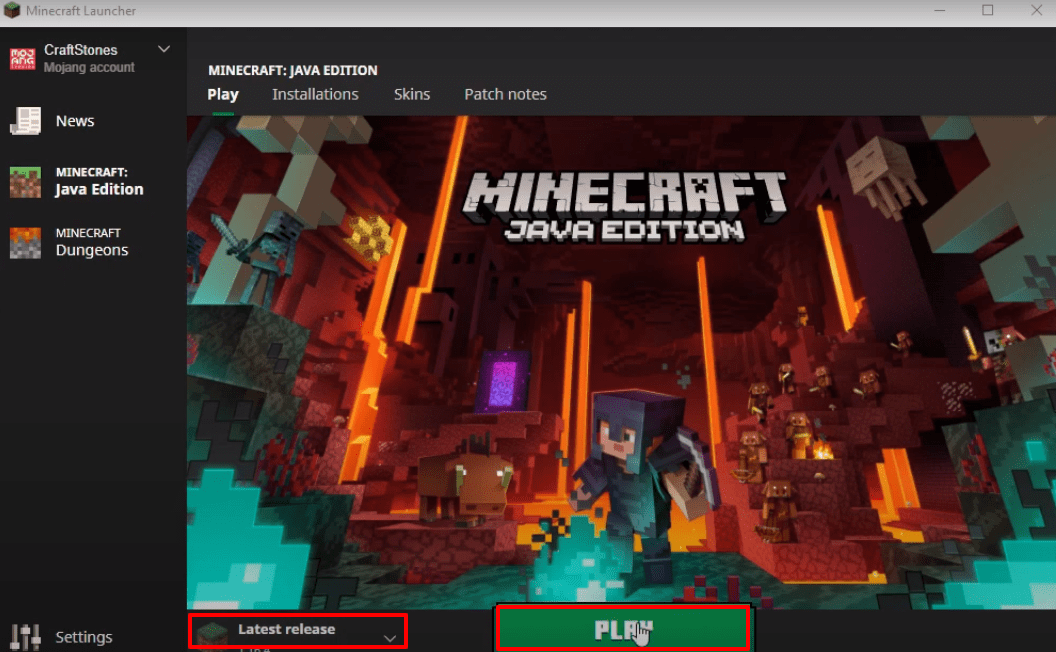Minimize the Minecraft Launcher window
The height and width of the screenshot is (652, 1056).
(939, 10)
